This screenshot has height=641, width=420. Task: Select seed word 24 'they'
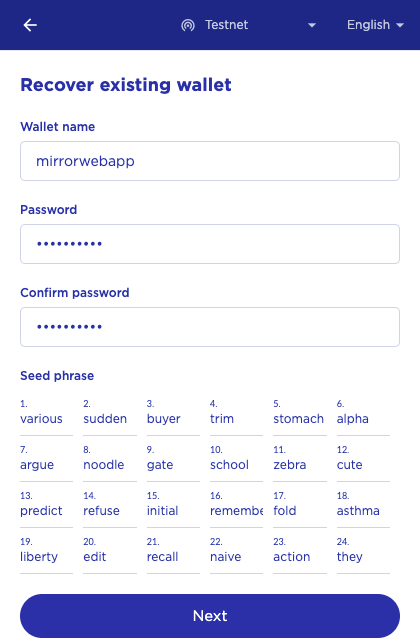coord(363,557)
